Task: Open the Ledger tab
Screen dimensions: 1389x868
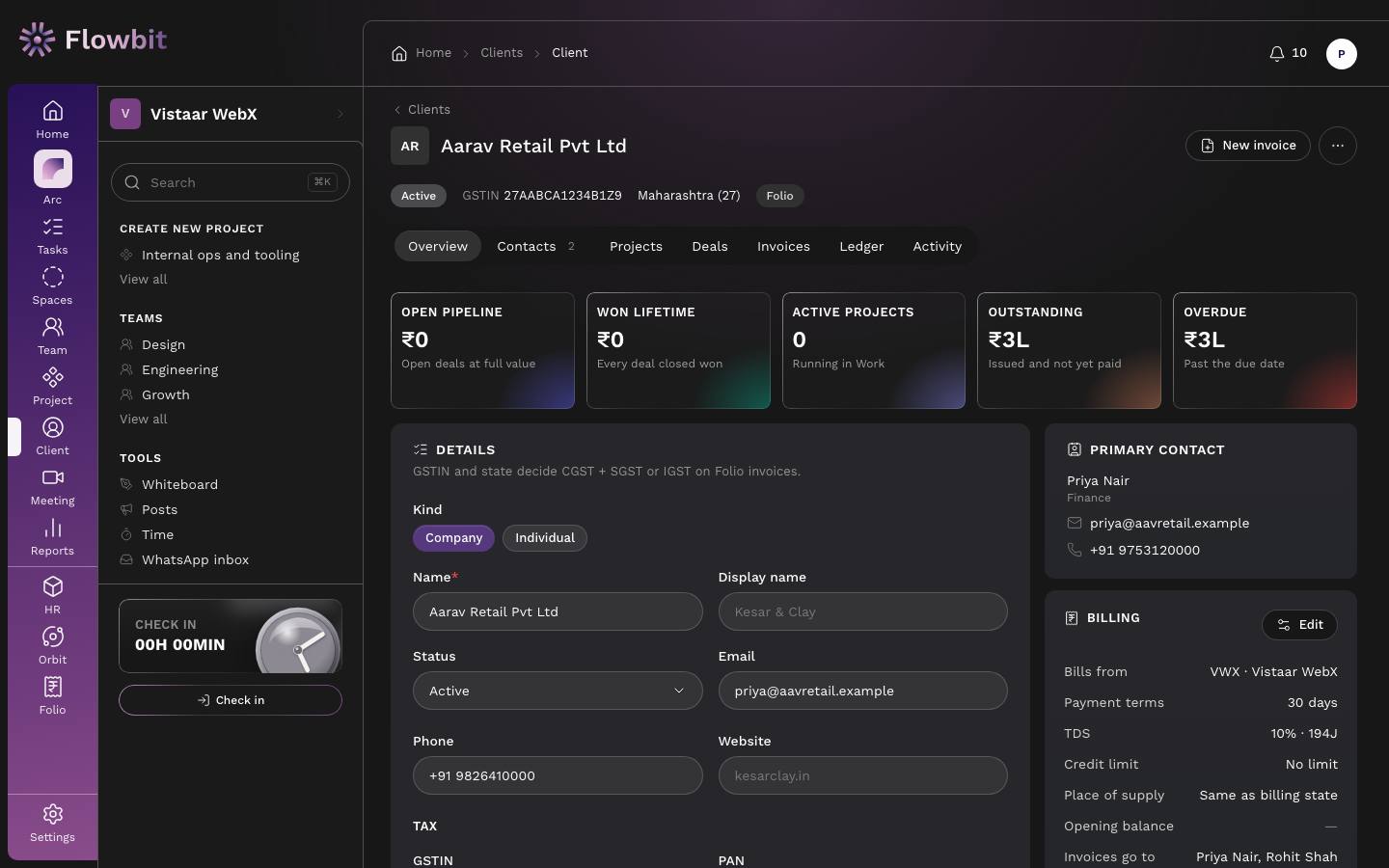Action: 861,246
